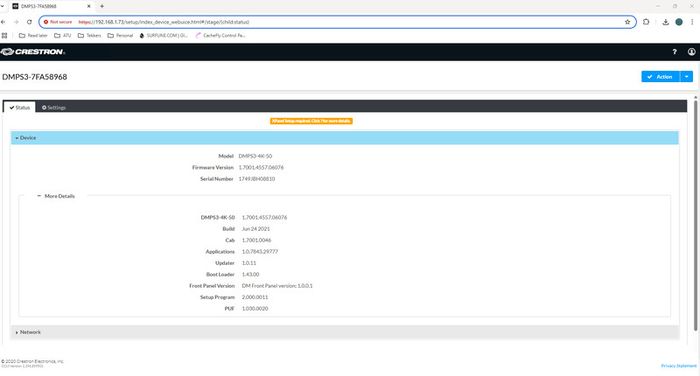Open the user account icon in Crestron header
Image resolution: width=700 pixels, height=376 pixels.
[691, 52]
